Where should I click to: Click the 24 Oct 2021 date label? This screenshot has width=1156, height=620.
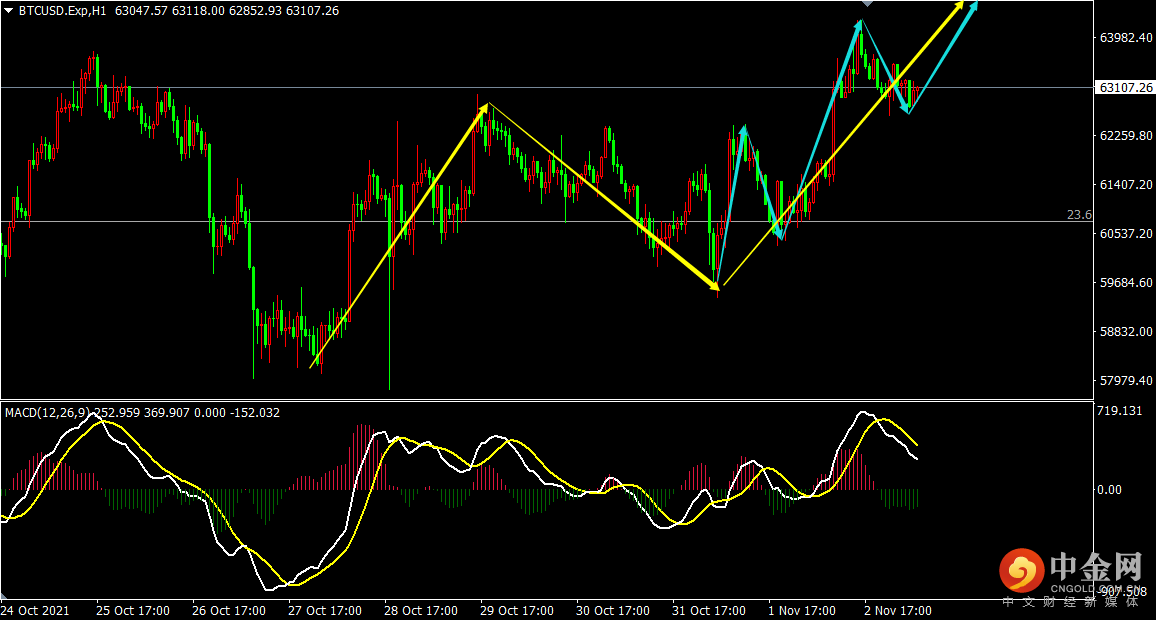click(35, 610)
